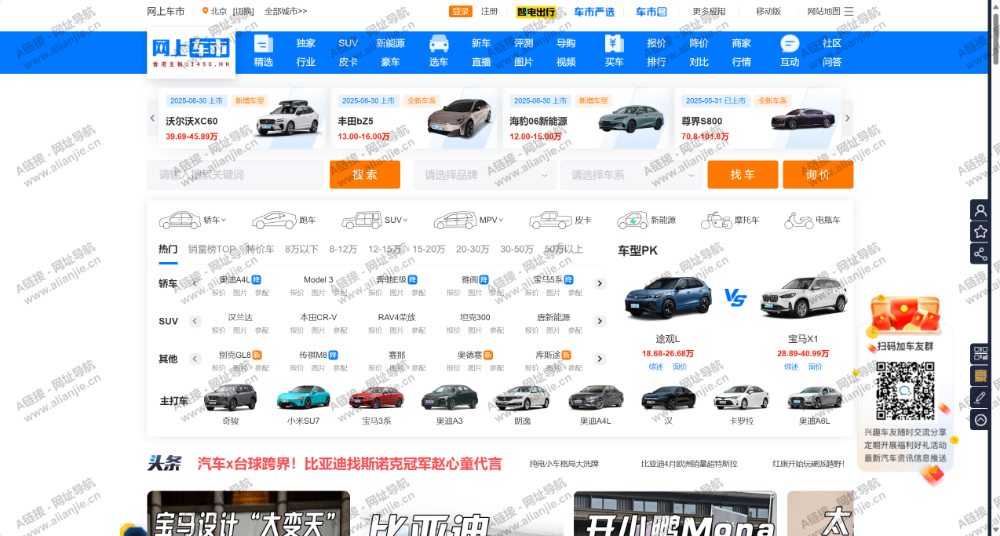
Task: Click the user profile icon in right sidebar
Action: point(980,210)
